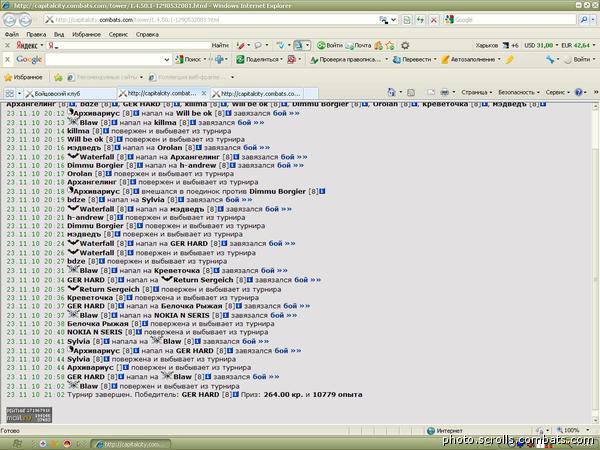Screen dimensions: 600x450
Task: Expand the Яндекс logo dropdown arrow
Action: [41, 46]
